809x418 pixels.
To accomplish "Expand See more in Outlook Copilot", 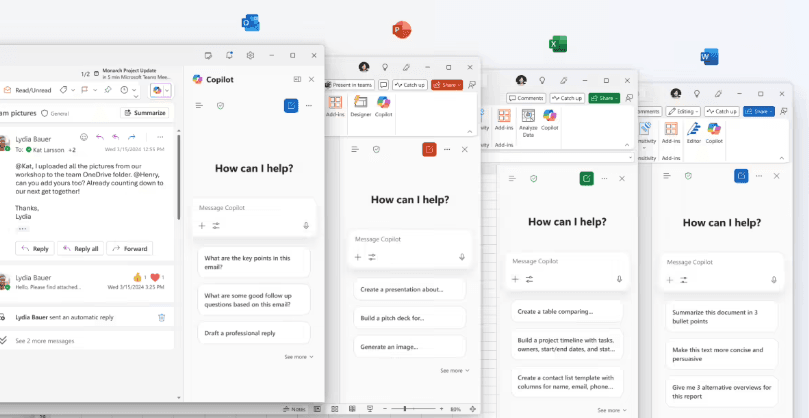I will pos(299,357).
